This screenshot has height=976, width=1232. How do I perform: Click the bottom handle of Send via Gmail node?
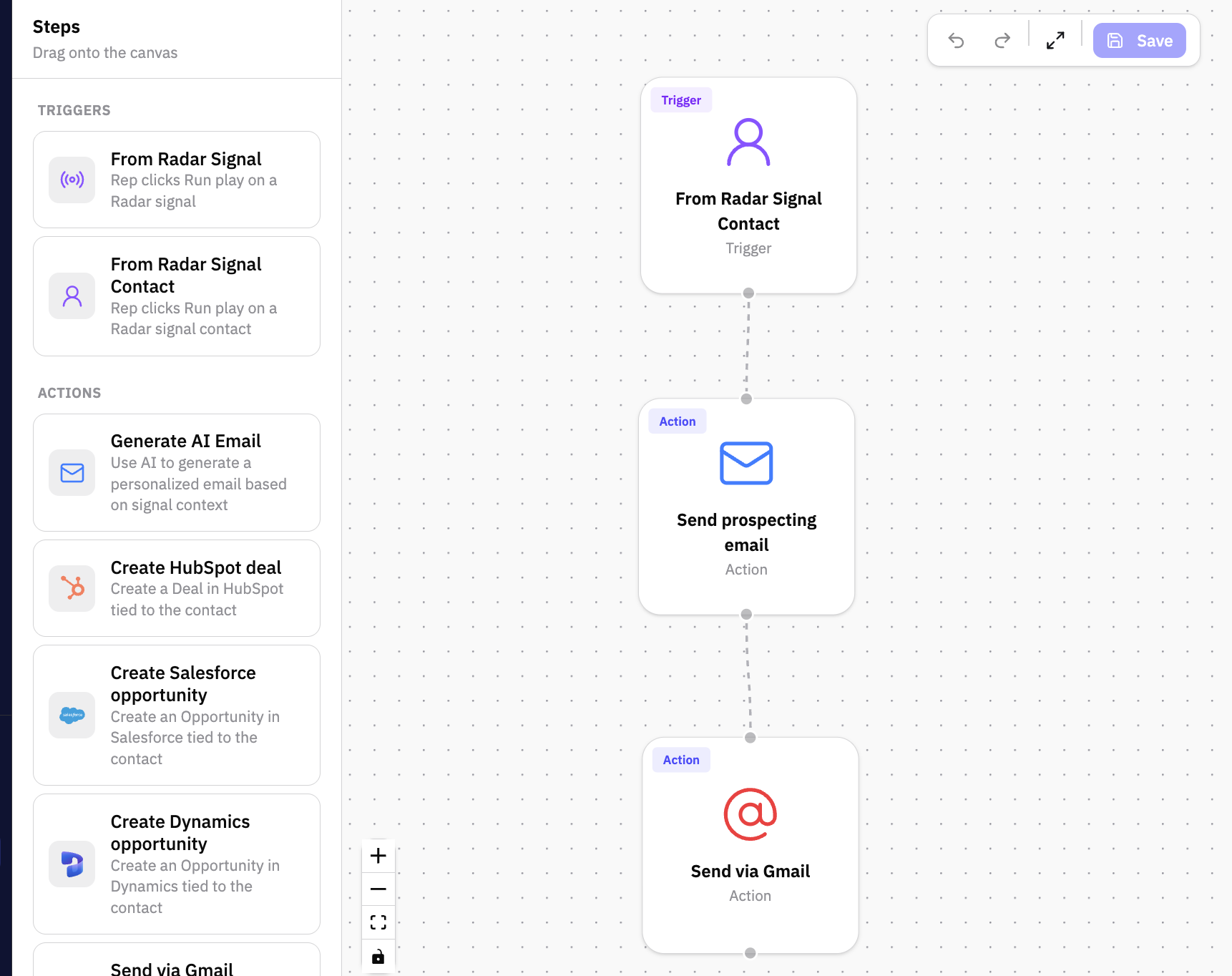(750, 953)
